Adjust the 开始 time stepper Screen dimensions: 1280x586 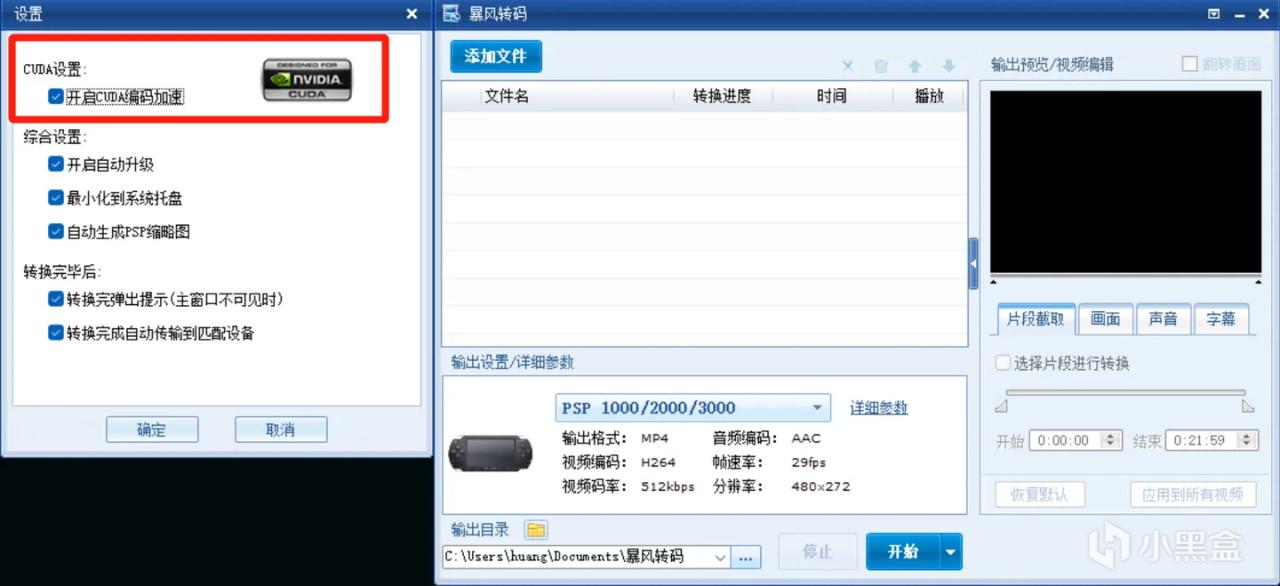[x=1111, y=440]
